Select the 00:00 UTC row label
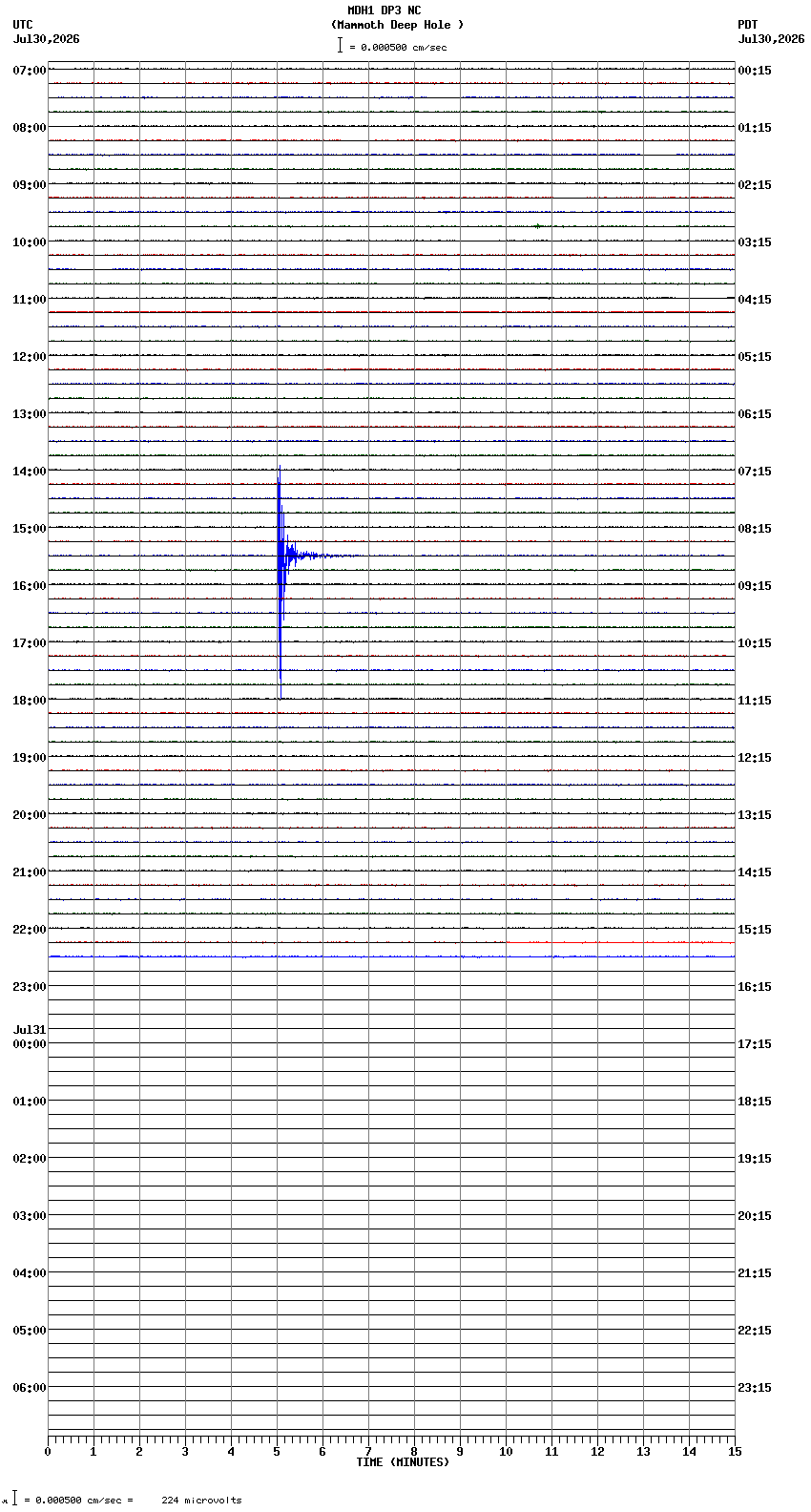 30,1044
